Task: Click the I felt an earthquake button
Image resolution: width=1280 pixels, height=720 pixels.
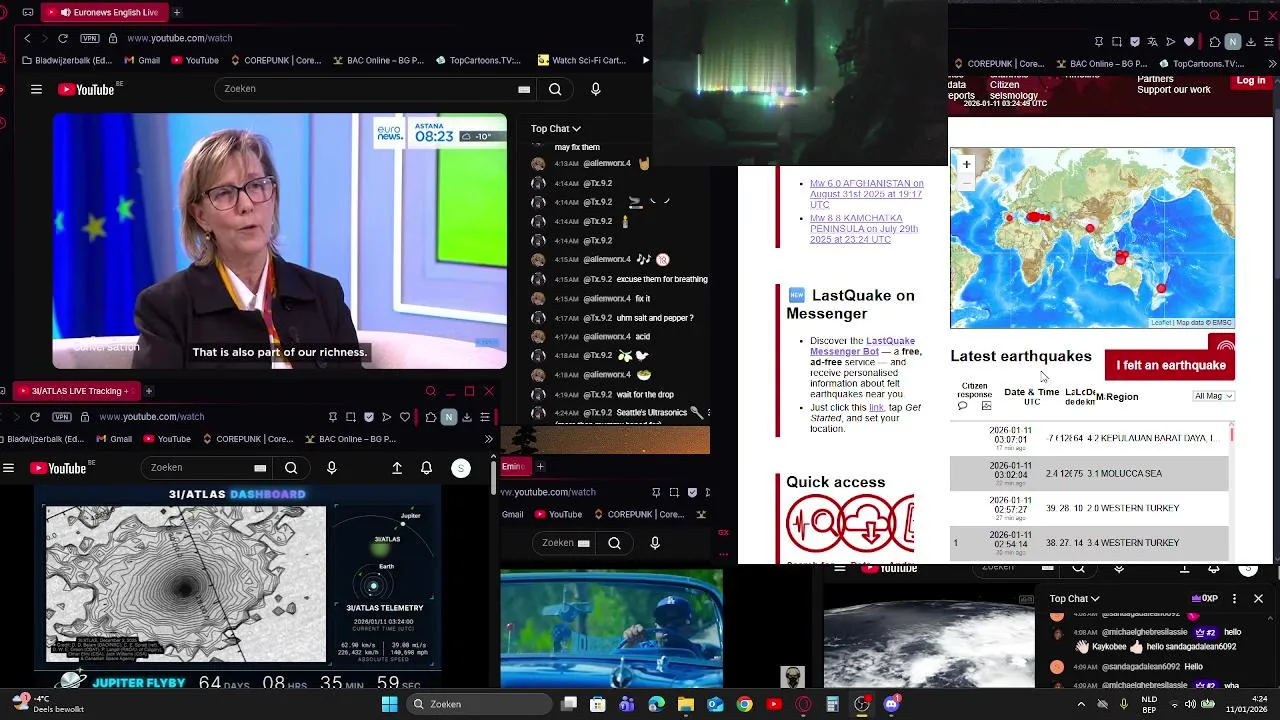Action: click(1170, 365)
